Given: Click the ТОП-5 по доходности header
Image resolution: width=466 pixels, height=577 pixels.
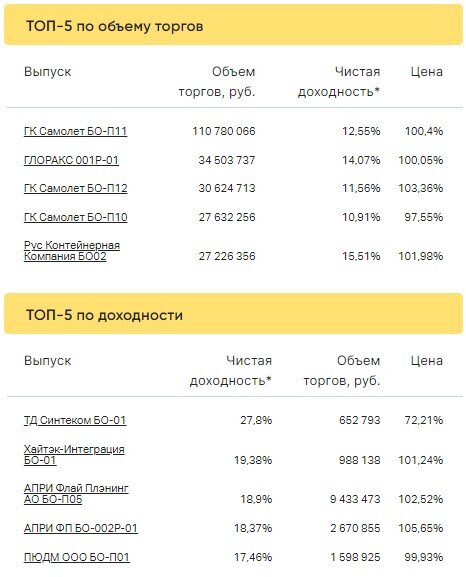Looking at the screenshot, I should (104, 315).
